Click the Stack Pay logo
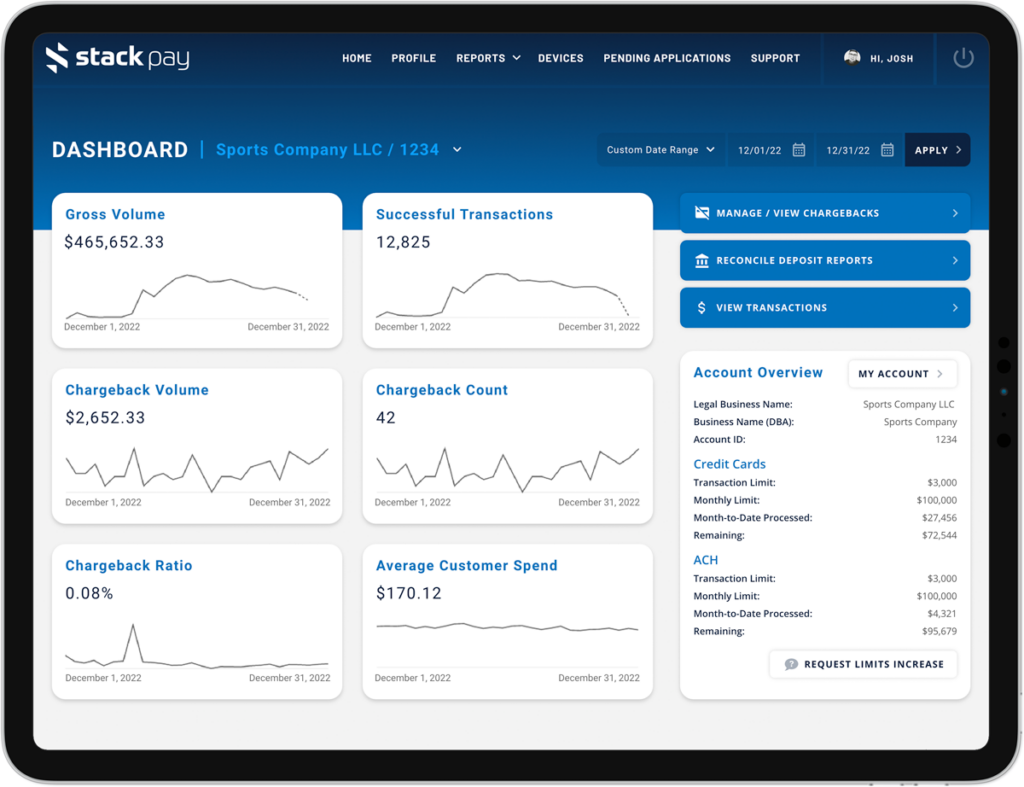Image resolution: width=1024 pixels, height=787 pixels. click(x=117, y=58)
